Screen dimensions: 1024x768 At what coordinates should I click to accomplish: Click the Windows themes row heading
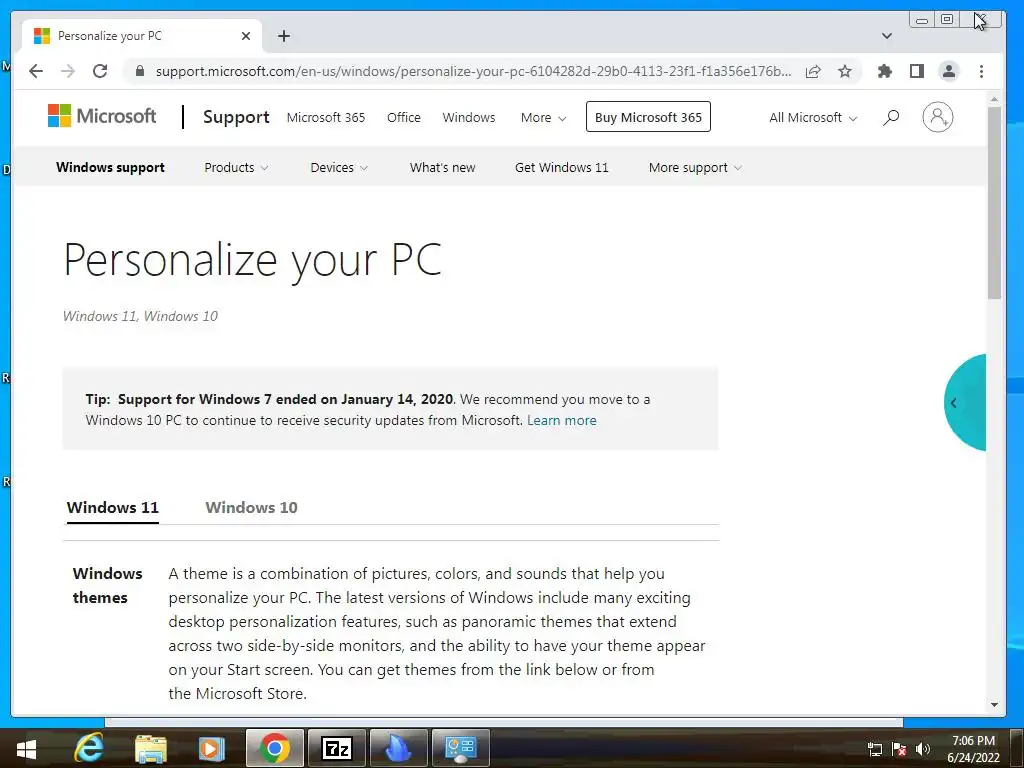(107, 585)
